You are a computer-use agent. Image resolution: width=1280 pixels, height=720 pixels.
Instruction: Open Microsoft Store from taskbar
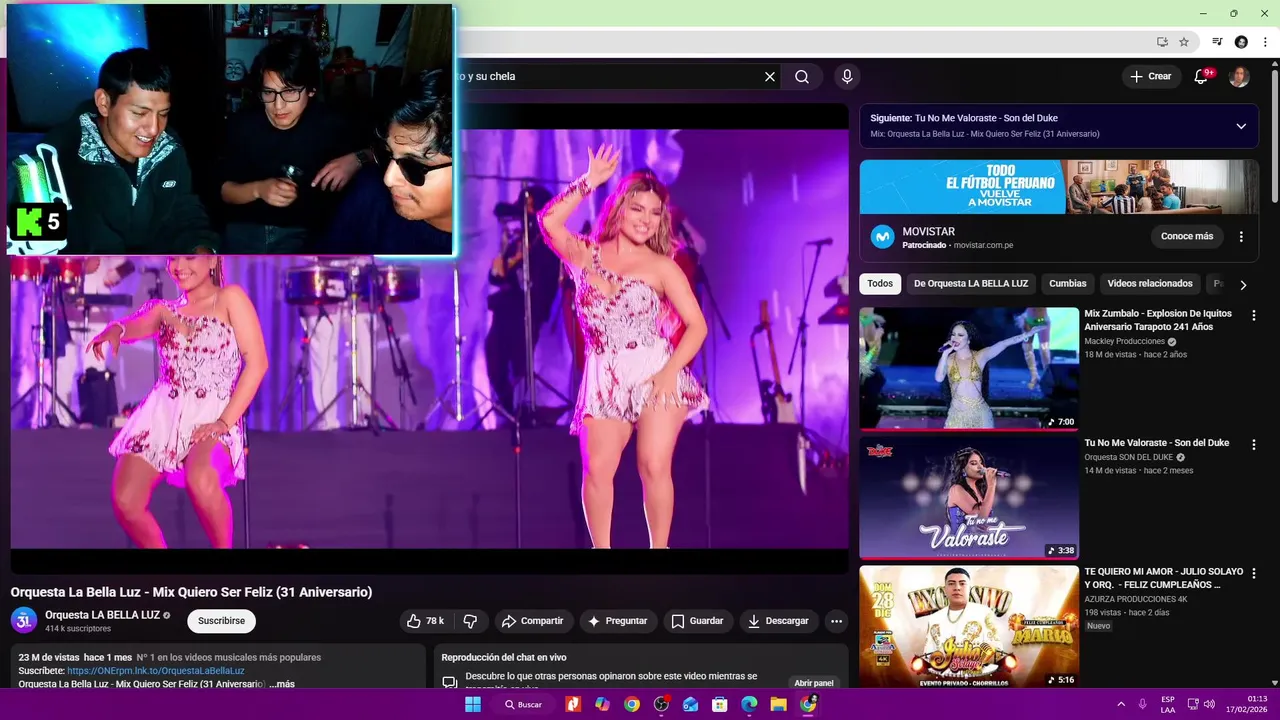click(719, 704)
